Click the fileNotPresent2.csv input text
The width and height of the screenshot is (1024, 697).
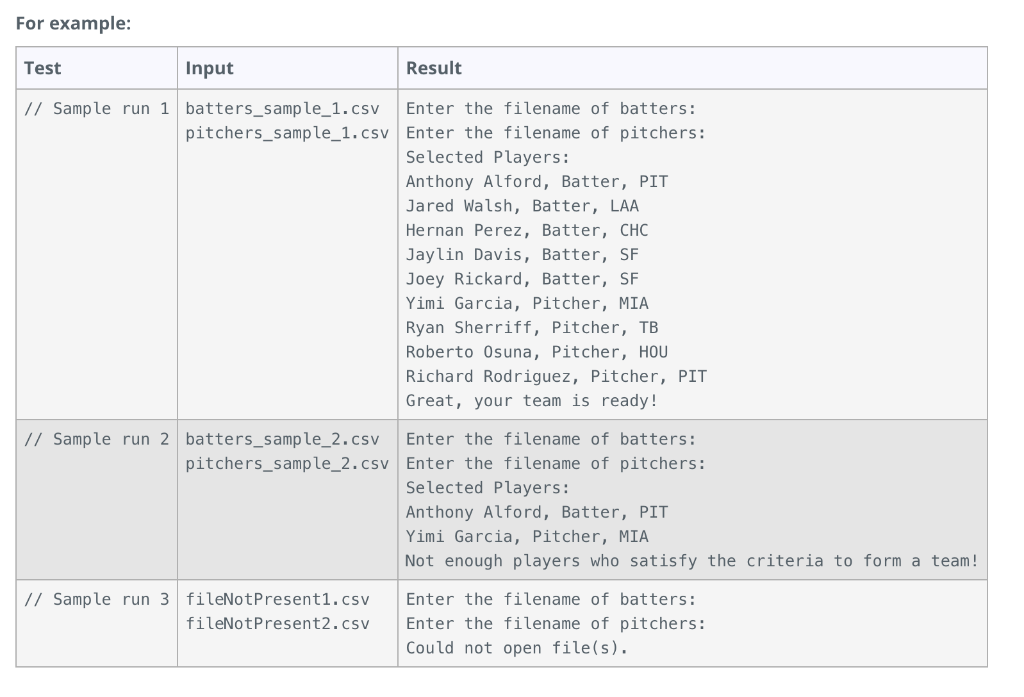click(277, 623)
